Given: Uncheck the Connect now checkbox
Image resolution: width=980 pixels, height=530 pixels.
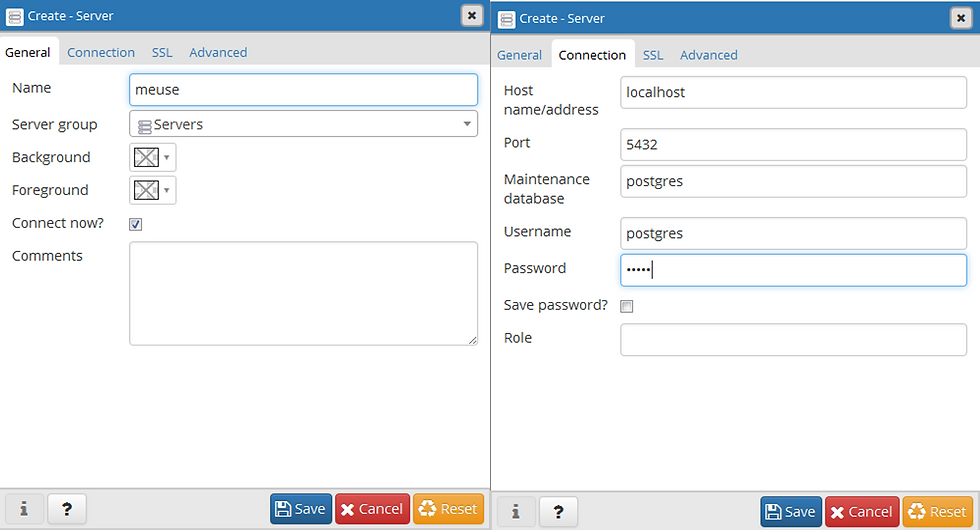Looking at the screenshot, I should (x=136, y=224).
